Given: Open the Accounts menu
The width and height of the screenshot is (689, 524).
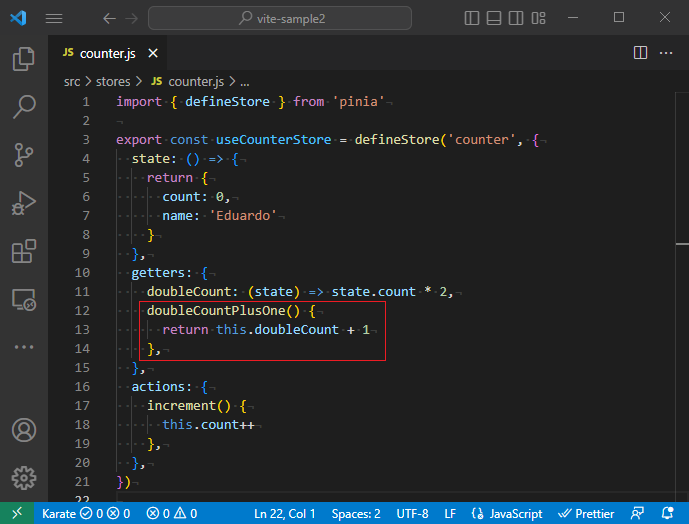Looking at the screenshot, I should 24,430.
